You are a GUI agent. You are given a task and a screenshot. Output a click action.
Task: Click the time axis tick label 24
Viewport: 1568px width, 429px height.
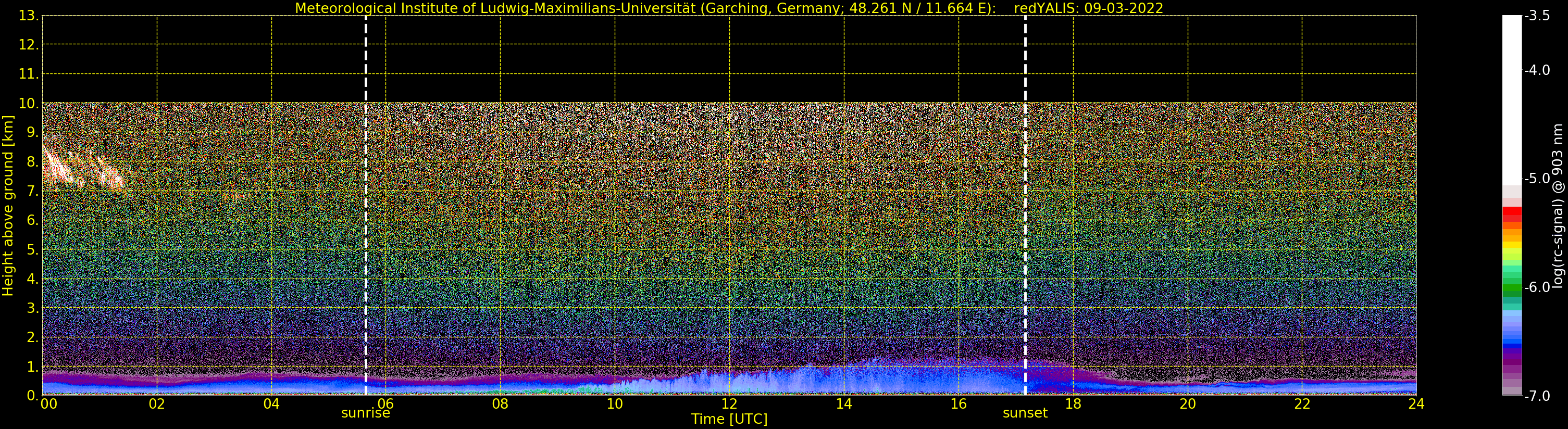click(1416, 403)
